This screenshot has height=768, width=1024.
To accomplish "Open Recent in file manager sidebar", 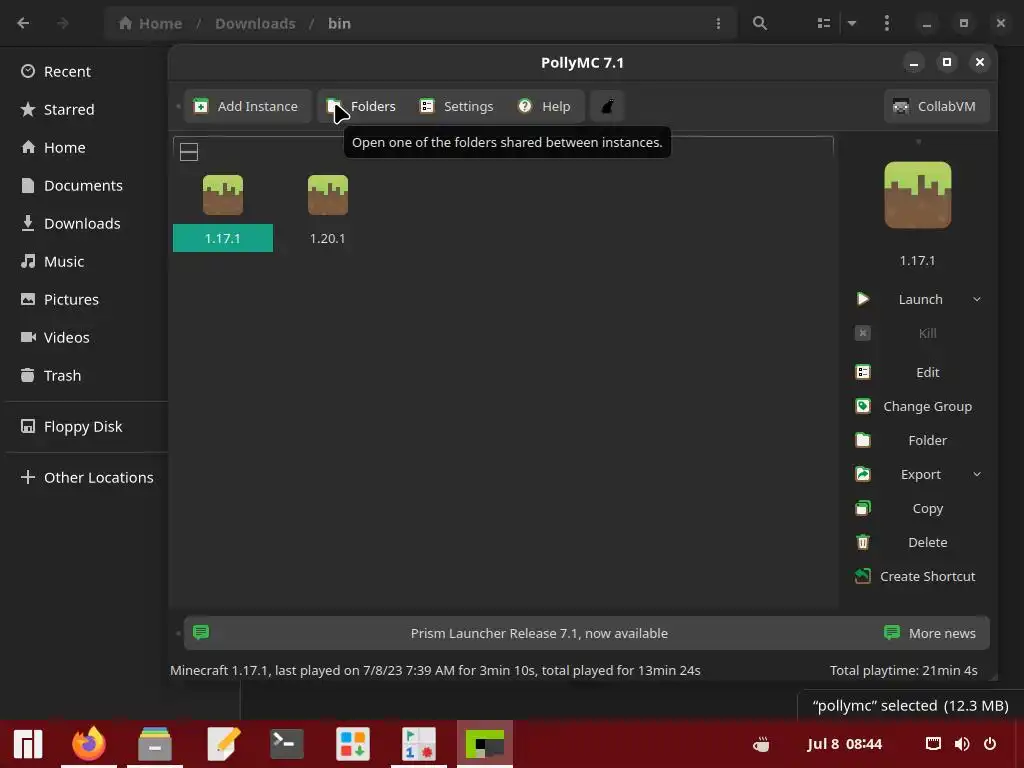I will pos(85,71).
